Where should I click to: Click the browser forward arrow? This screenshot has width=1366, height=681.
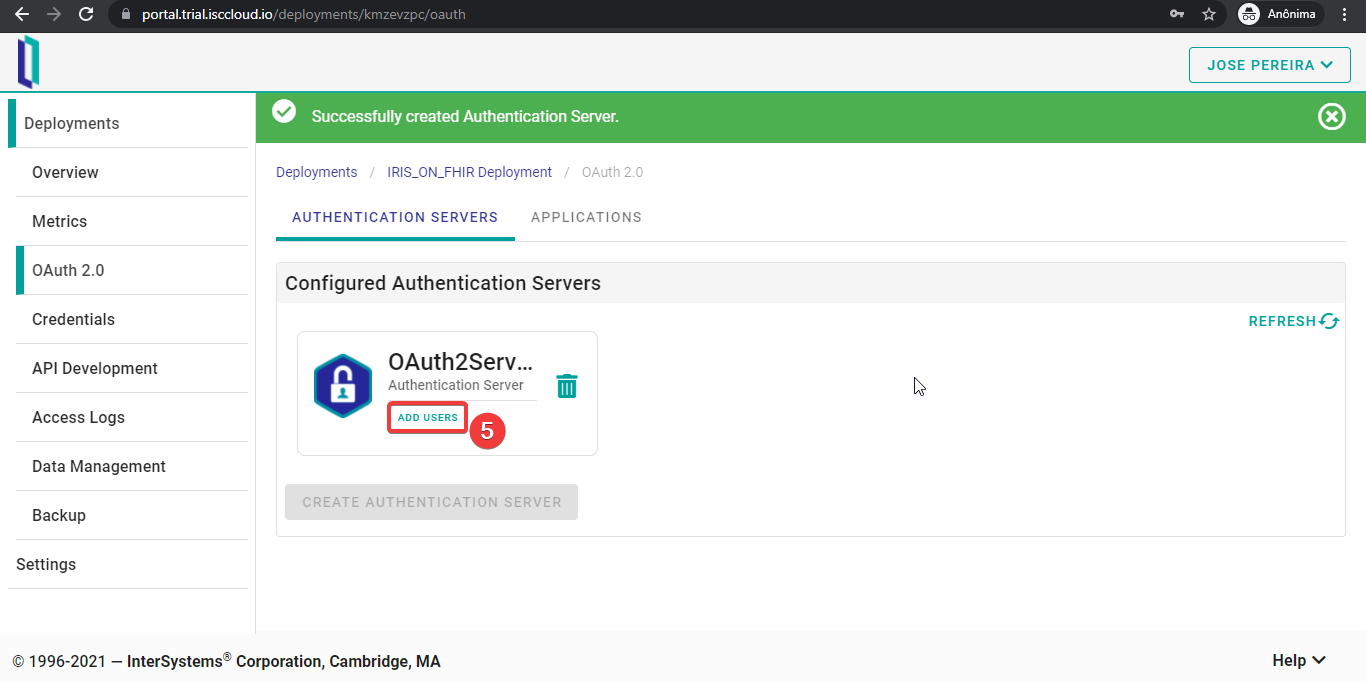tap(53, 14)
